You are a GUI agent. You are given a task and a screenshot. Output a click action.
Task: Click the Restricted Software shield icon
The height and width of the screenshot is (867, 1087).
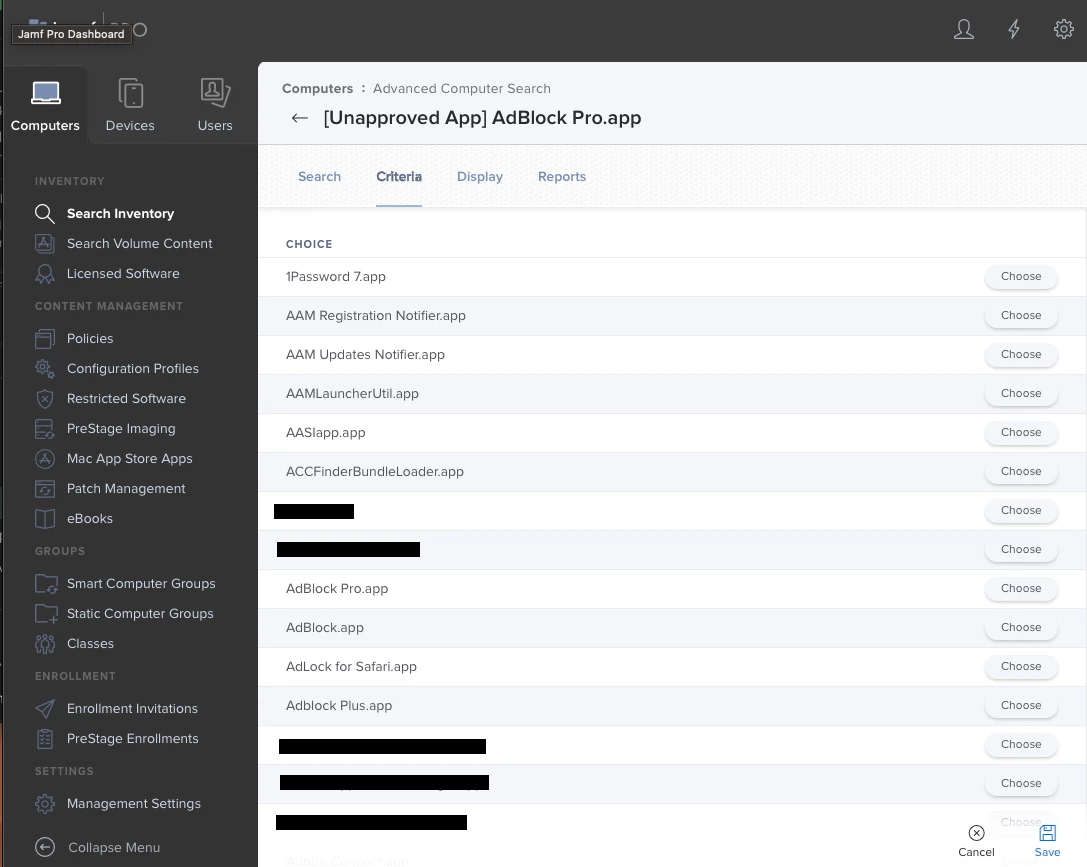click(44, 399)
